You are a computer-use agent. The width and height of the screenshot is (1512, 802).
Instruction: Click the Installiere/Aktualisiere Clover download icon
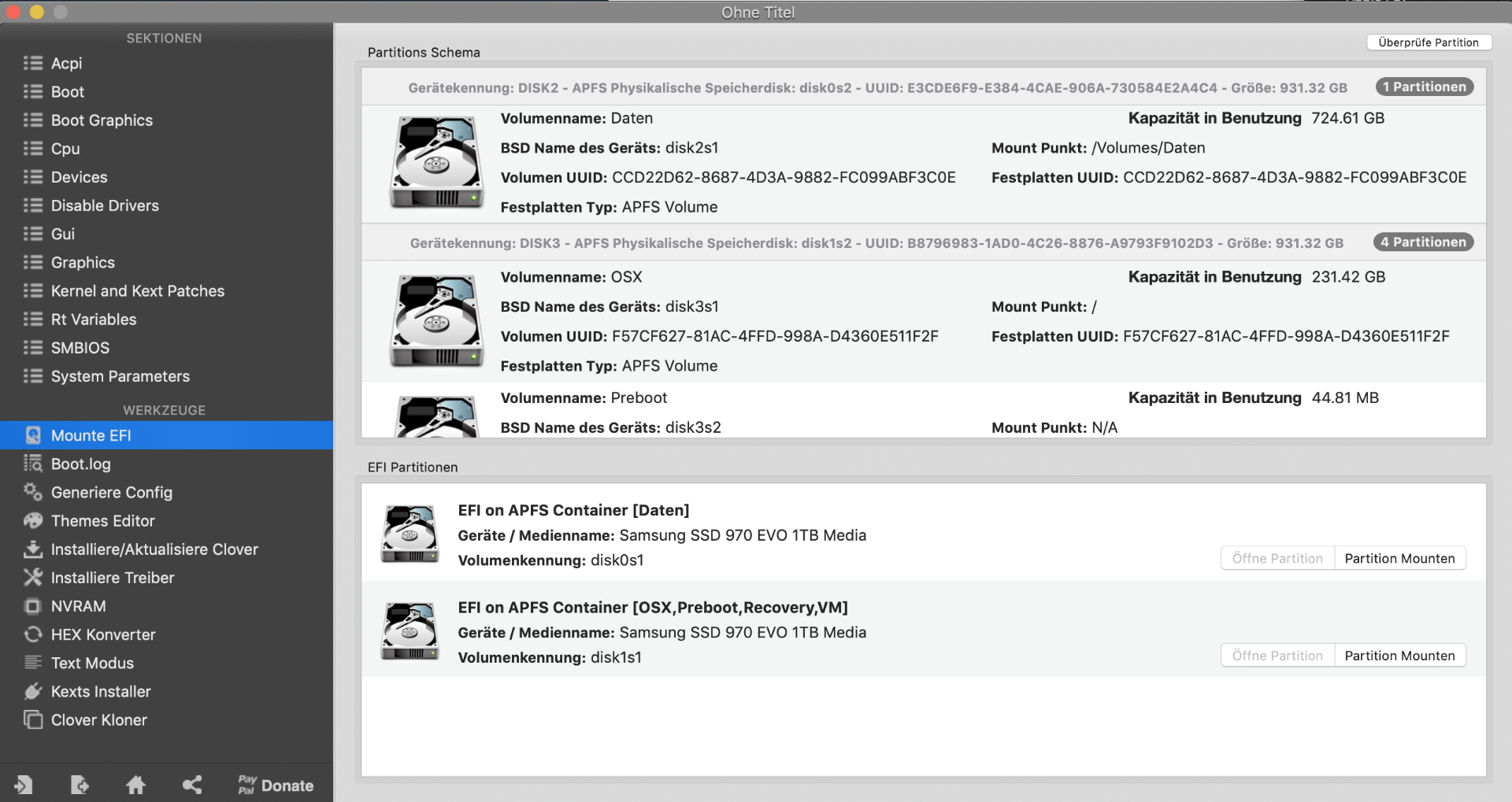click(x=33, y=549)
